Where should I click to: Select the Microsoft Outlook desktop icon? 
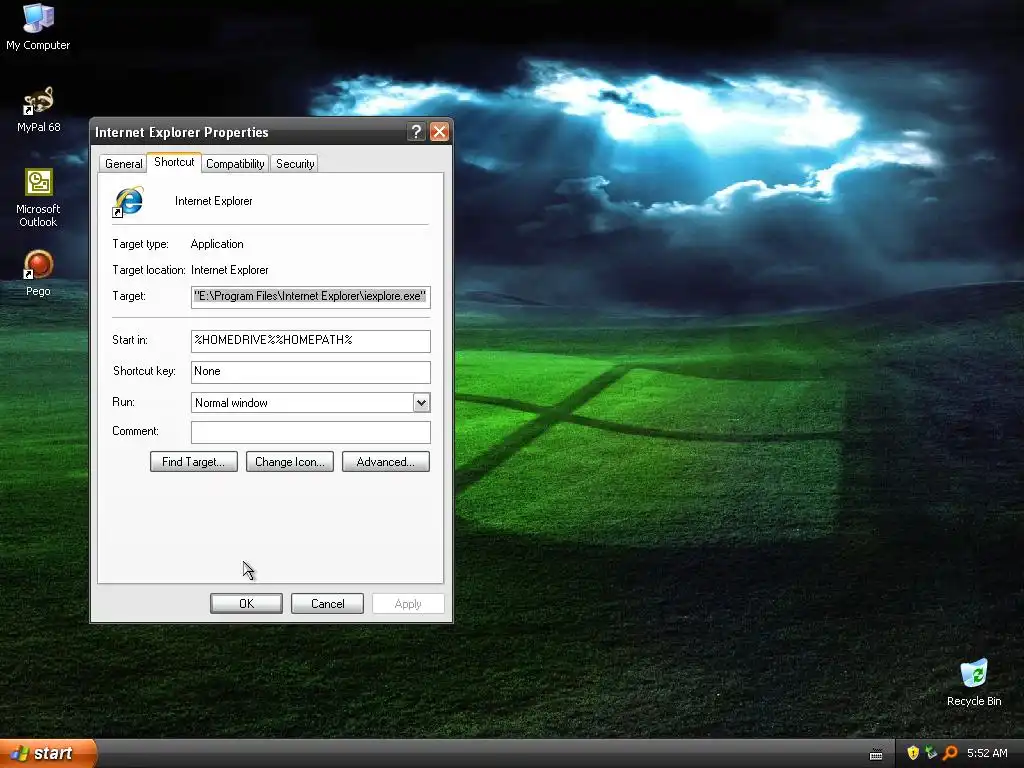39,198
